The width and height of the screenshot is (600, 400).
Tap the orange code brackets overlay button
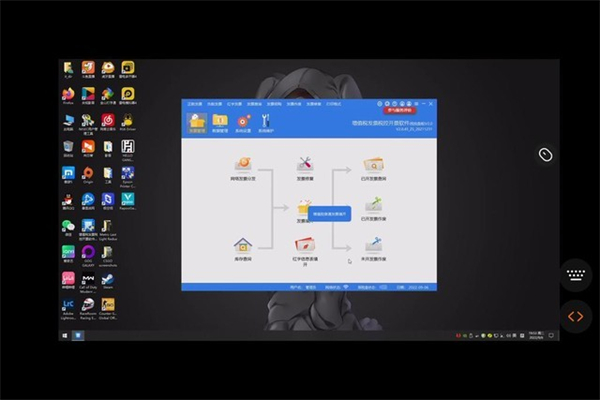576,316
